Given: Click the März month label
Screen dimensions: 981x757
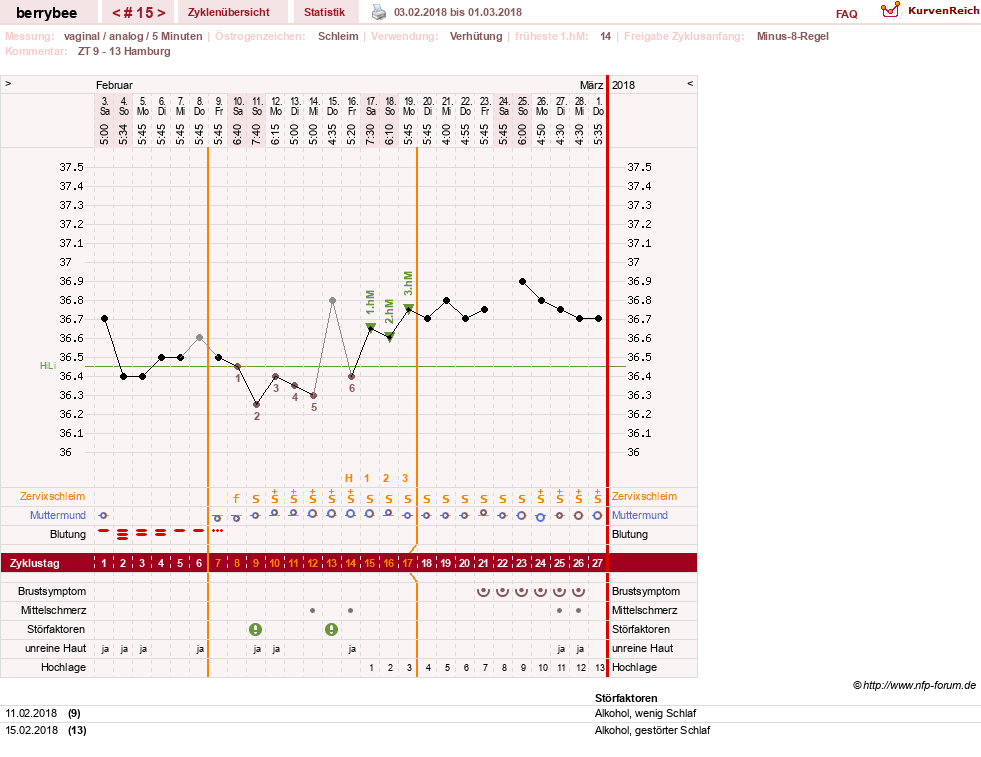Looking at the screenshot, I should coord(591,85).
